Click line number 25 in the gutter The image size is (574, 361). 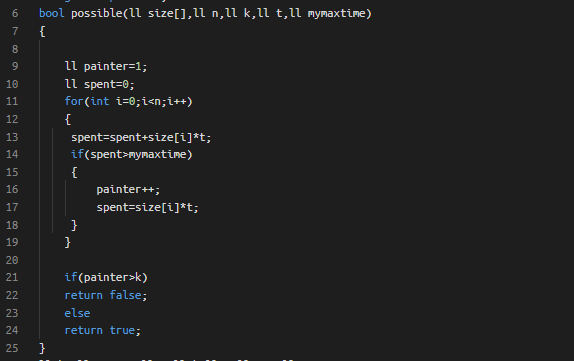[x=12, y=348]
